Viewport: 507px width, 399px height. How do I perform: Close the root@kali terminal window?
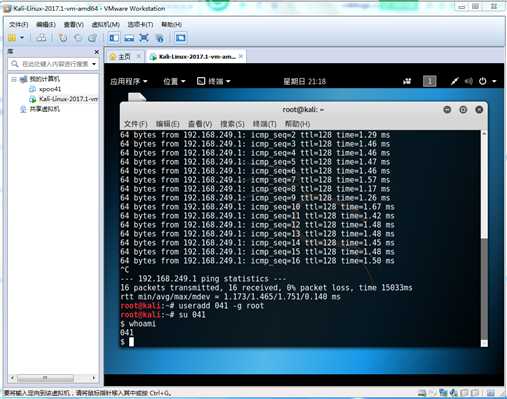tap(479, 110)
